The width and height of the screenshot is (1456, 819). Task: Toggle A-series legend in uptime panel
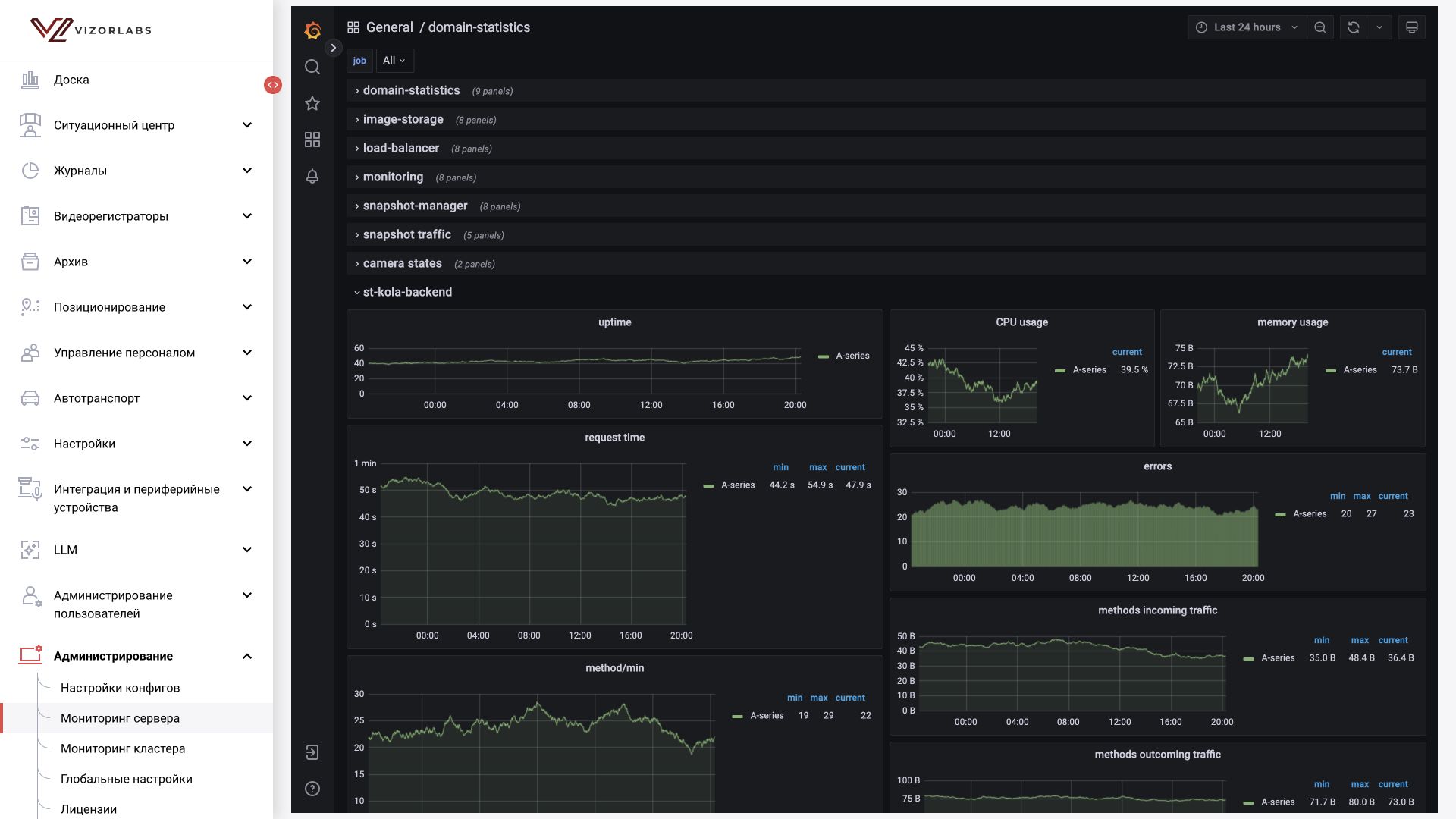tap(852, 356)
